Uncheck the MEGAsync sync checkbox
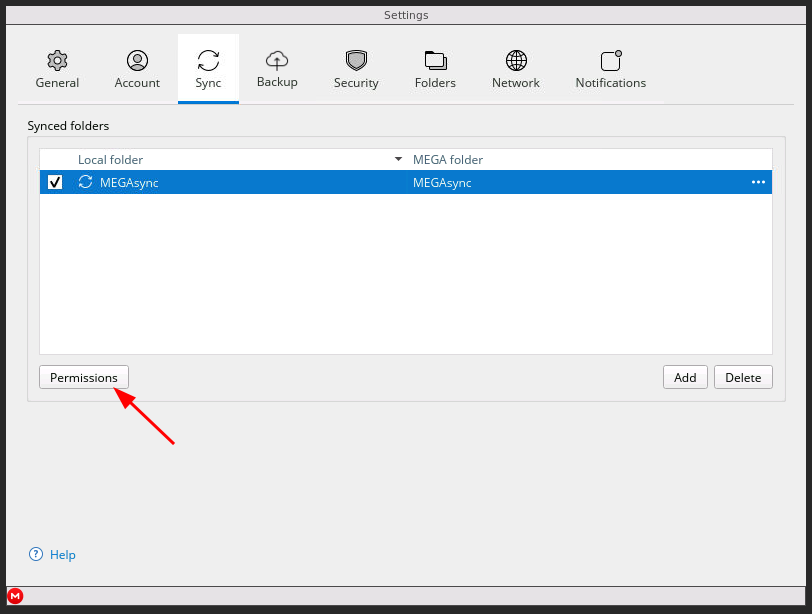812x614 pixels. (55, 182)
